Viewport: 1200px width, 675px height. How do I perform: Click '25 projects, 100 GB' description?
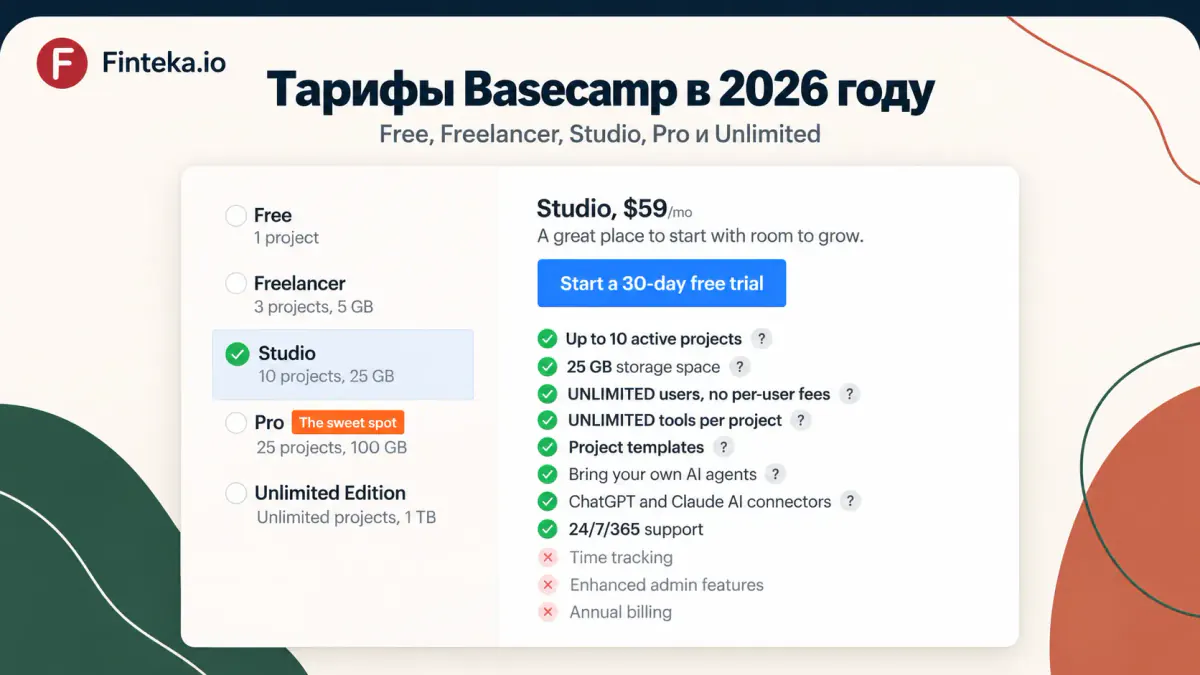[332, 447]
